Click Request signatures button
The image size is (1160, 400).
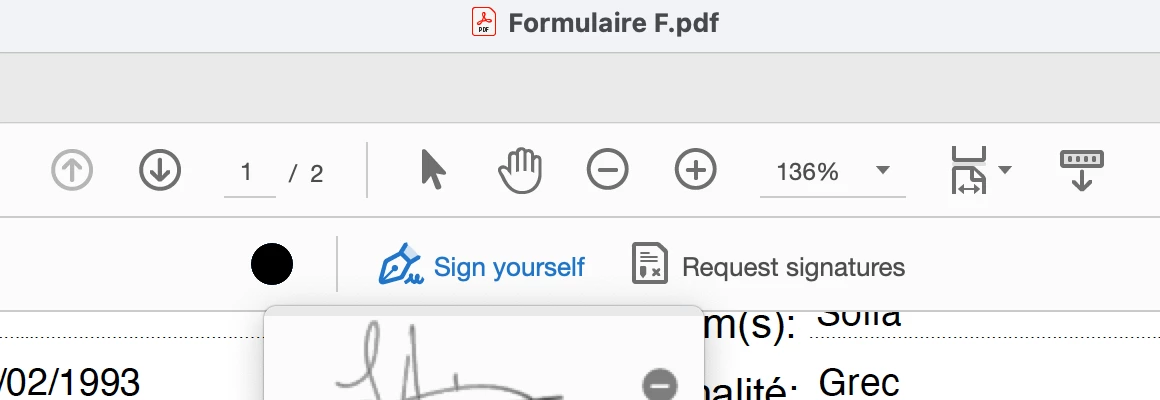768,265
